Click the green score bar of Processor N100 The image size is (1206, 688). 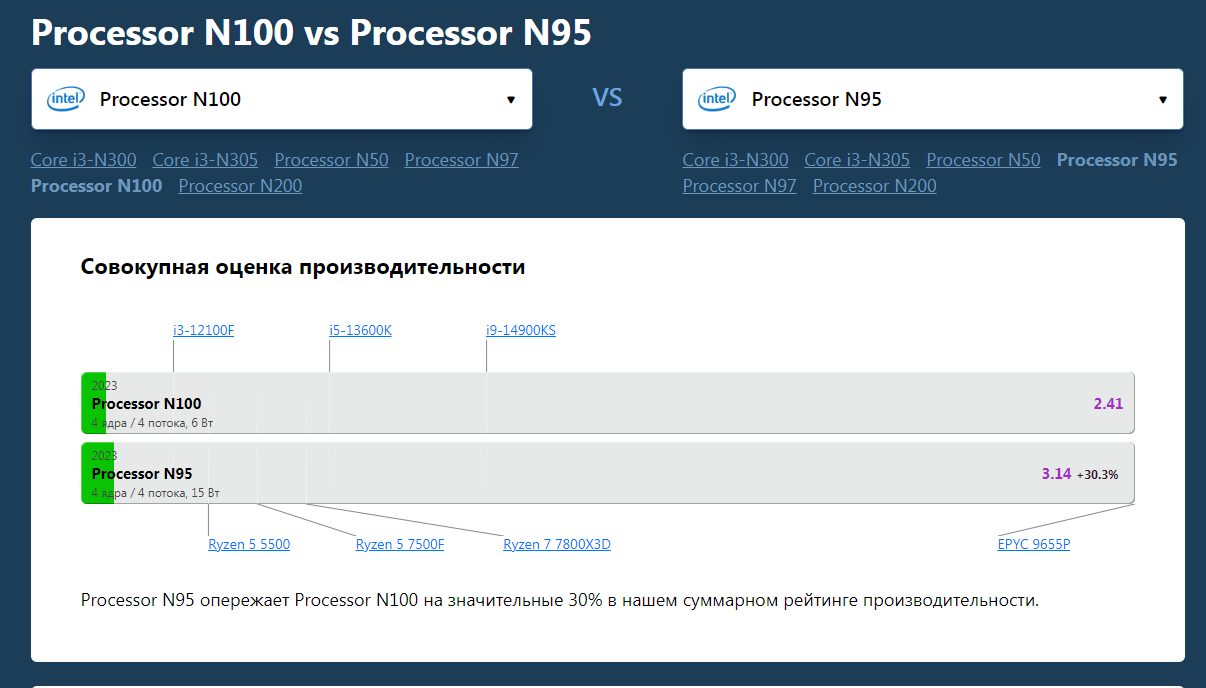click(94, 403)
